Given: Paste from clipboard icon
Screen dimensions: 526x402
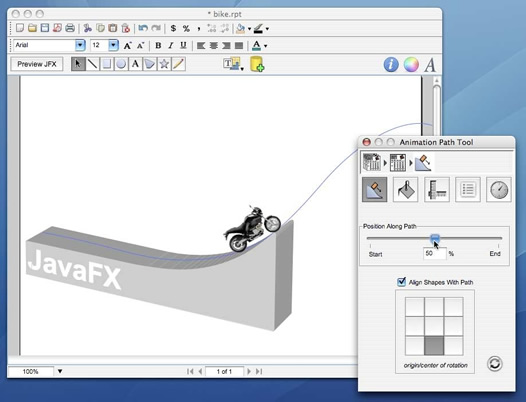Looking at the screenshot, I should (113, 28).
